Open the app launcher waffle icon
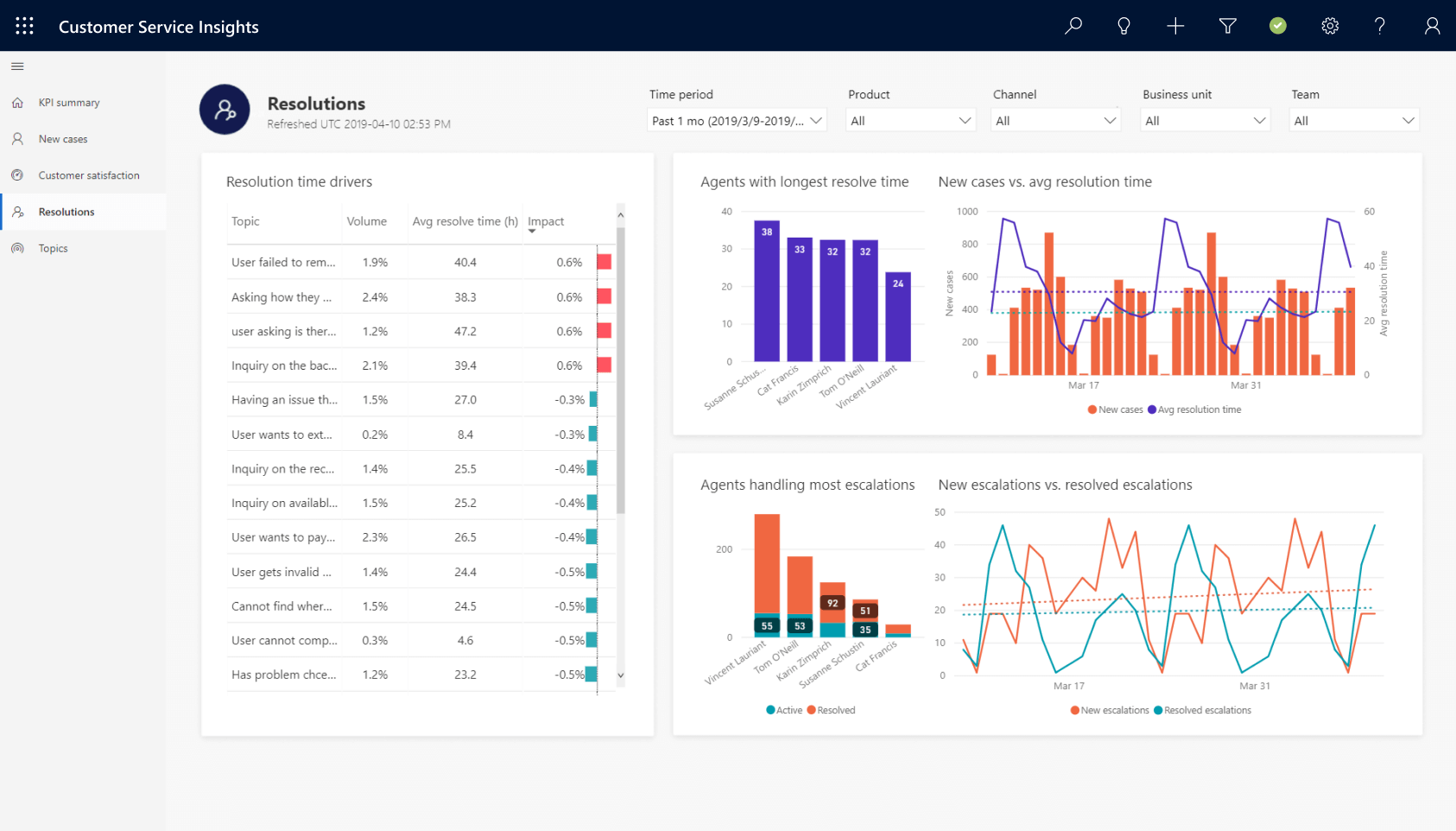The height and width of the screenshot is (831, 1456). (x=24, y=26)
